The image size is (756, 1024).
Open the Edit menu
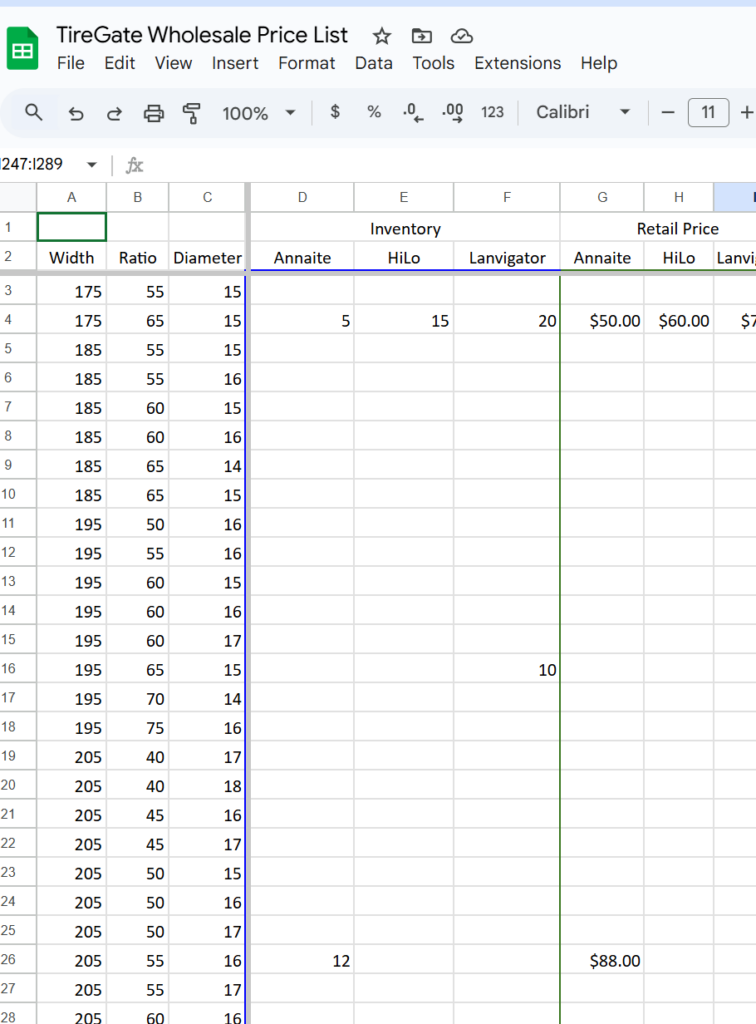119,63
